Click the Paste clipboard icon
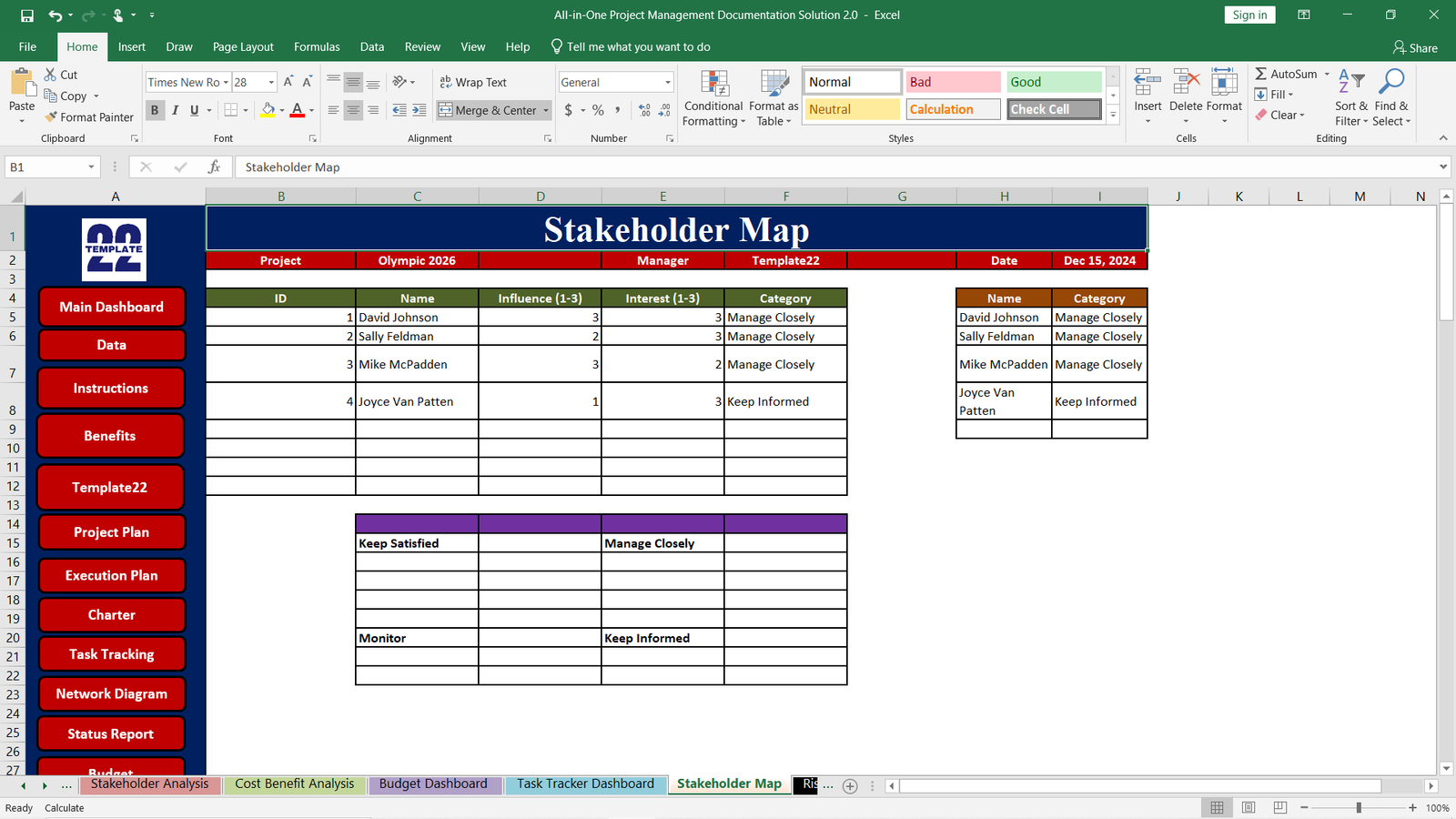The width and height of the screenshot is (1456, 819). (22, 83)
